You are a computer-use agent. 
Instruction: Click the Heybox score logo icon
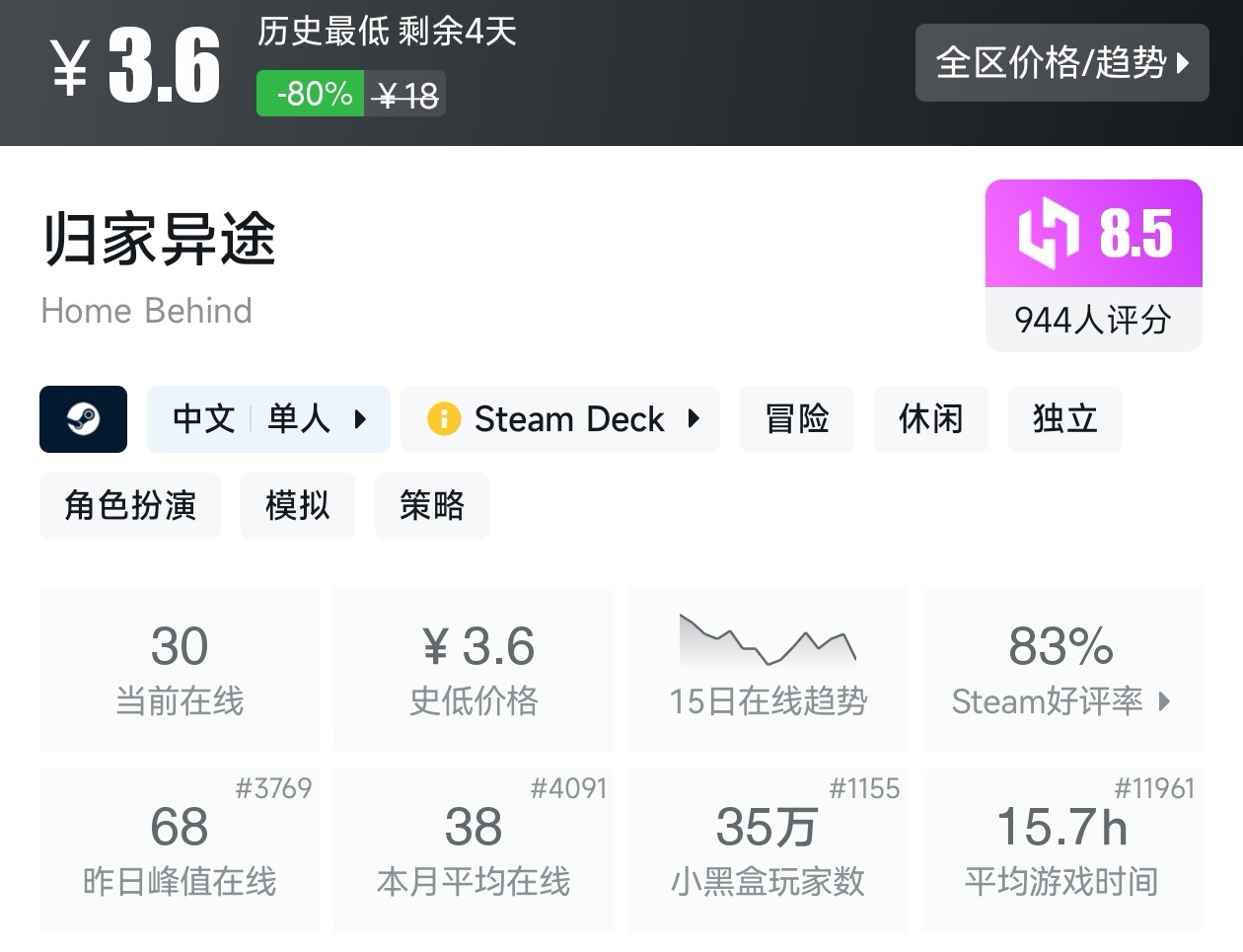tap(1048, 233)
